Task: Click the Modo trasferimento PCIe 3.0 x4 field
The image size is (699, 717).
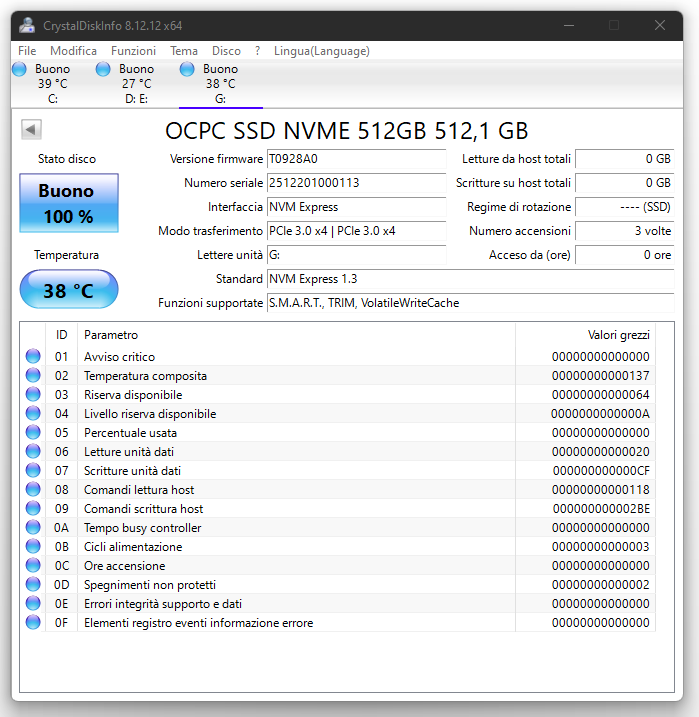Action: 357,231
